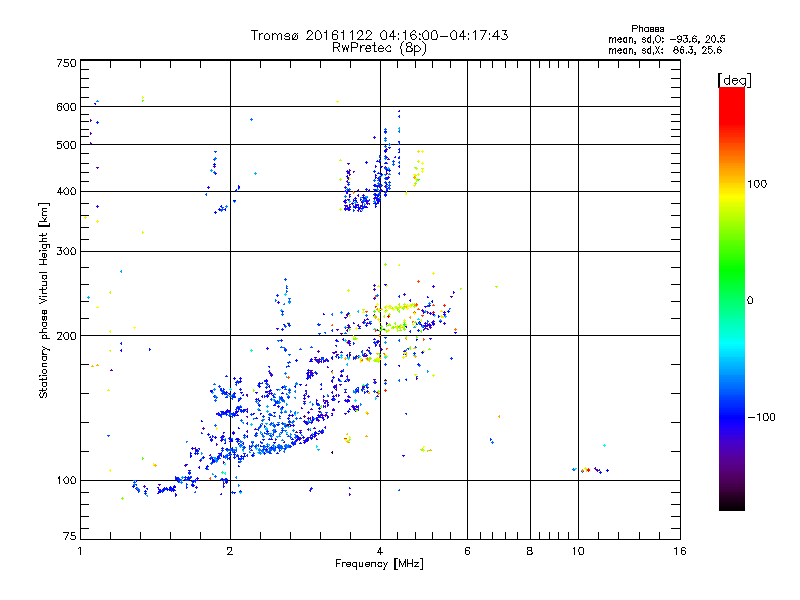Click the x-axis tick label '2'
Image resolution: width=800 pixels, height=600 pixels.
(x=230, y=551)
